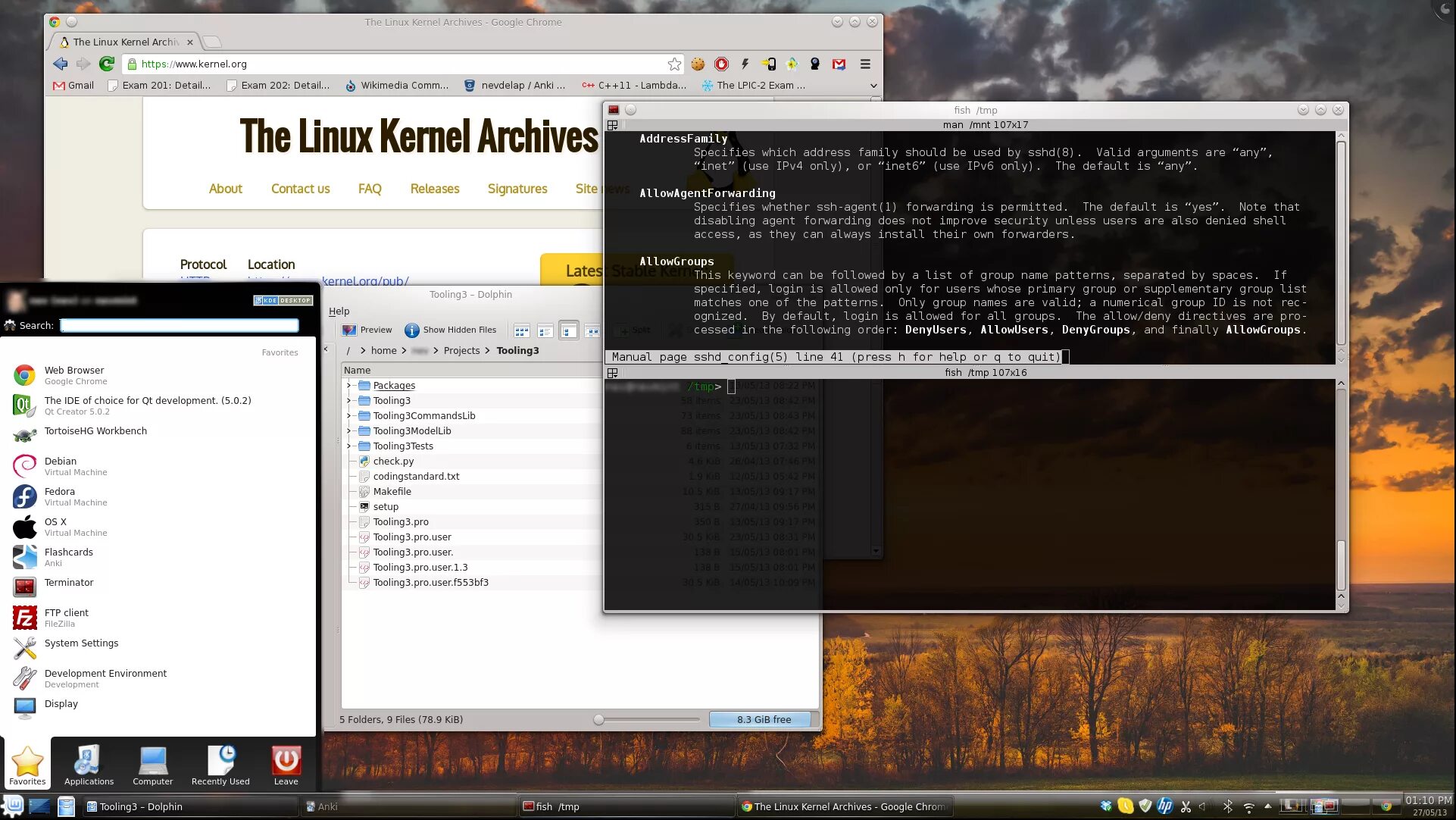
Task: Switch to the Applications tab in launcher
Action: (89, 765)
